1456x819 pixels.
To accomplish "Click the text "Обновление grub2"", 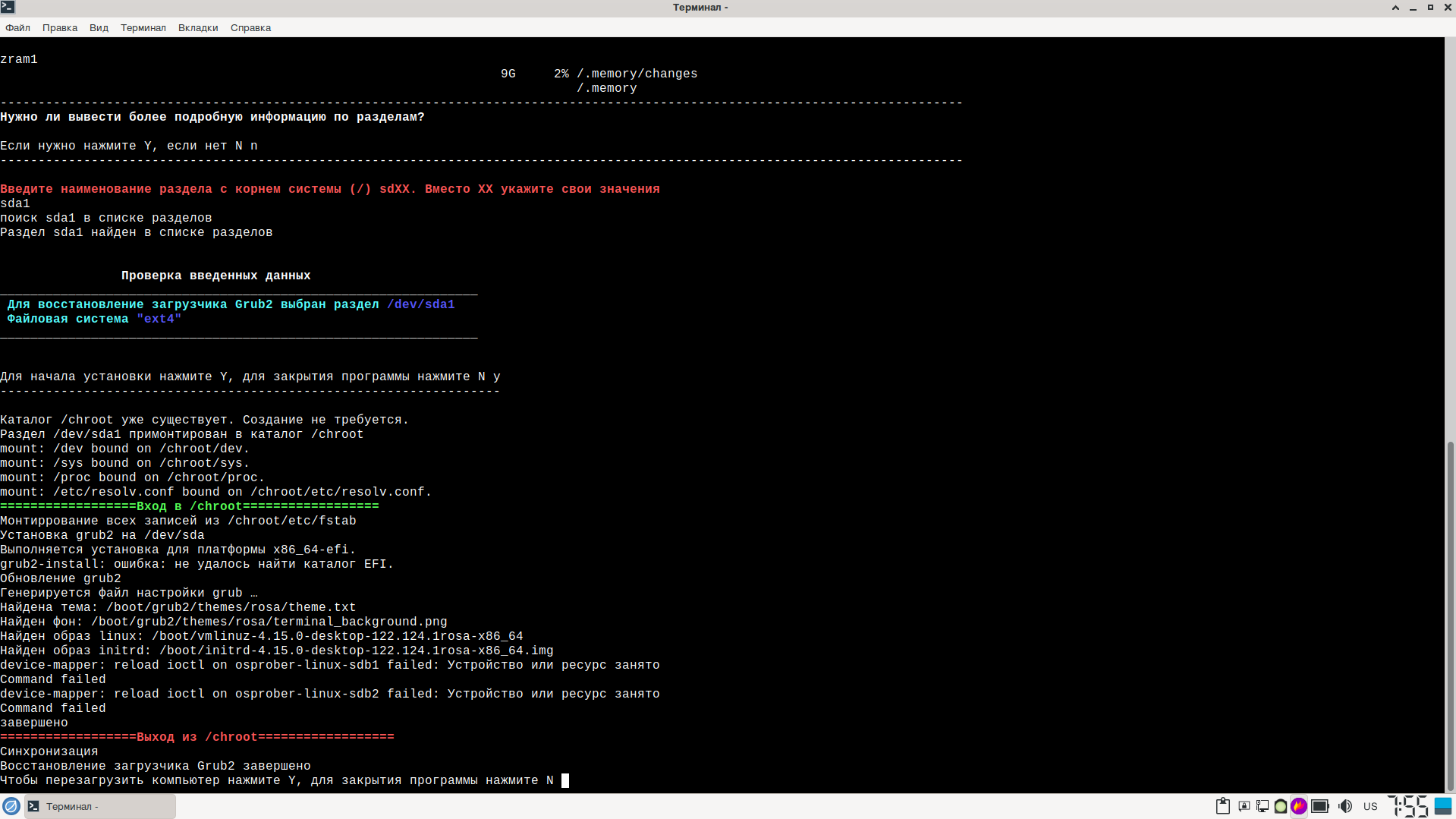I will pos(61,578).
